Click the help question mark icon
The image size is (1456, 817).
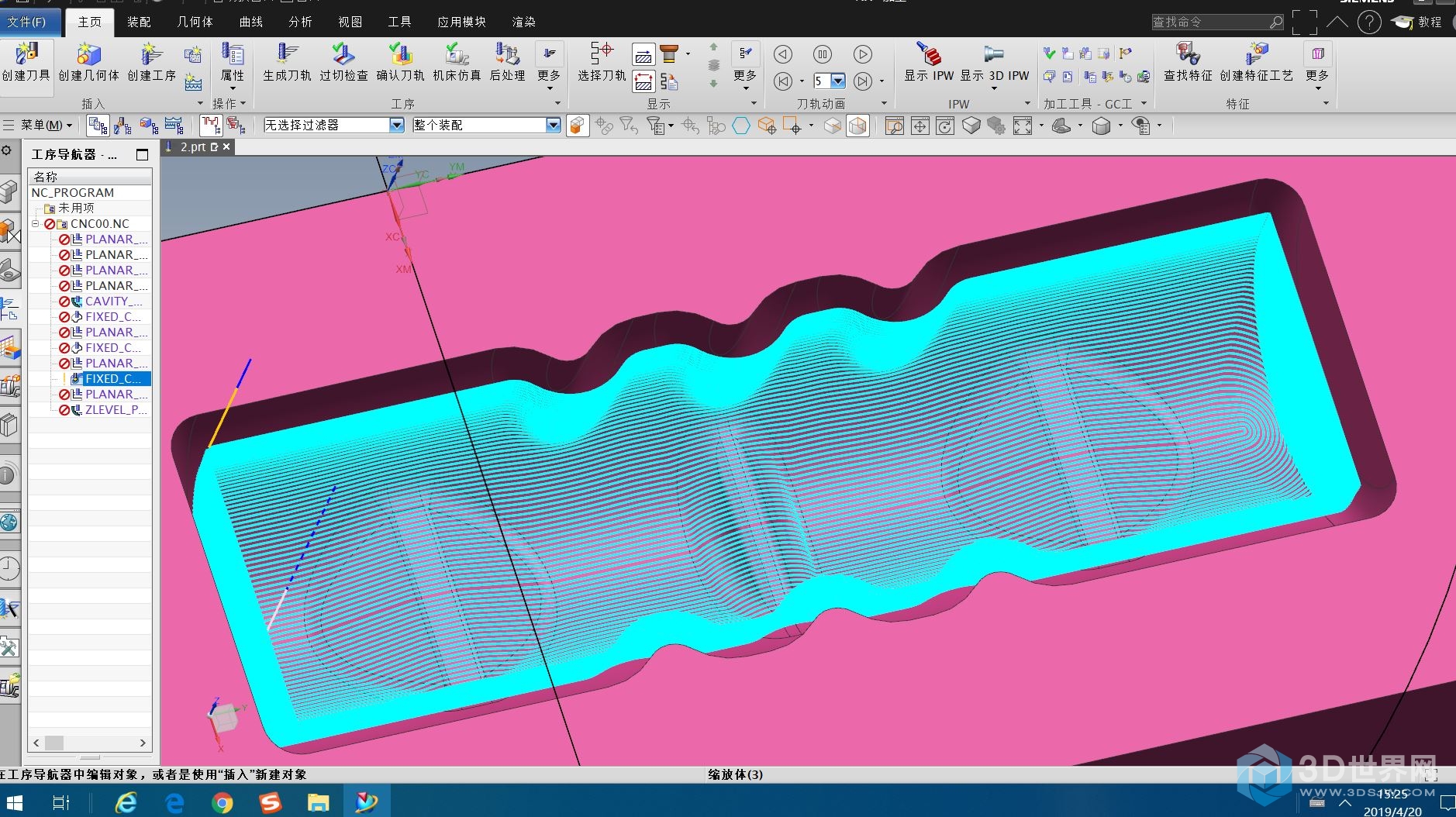(1369, 22)
